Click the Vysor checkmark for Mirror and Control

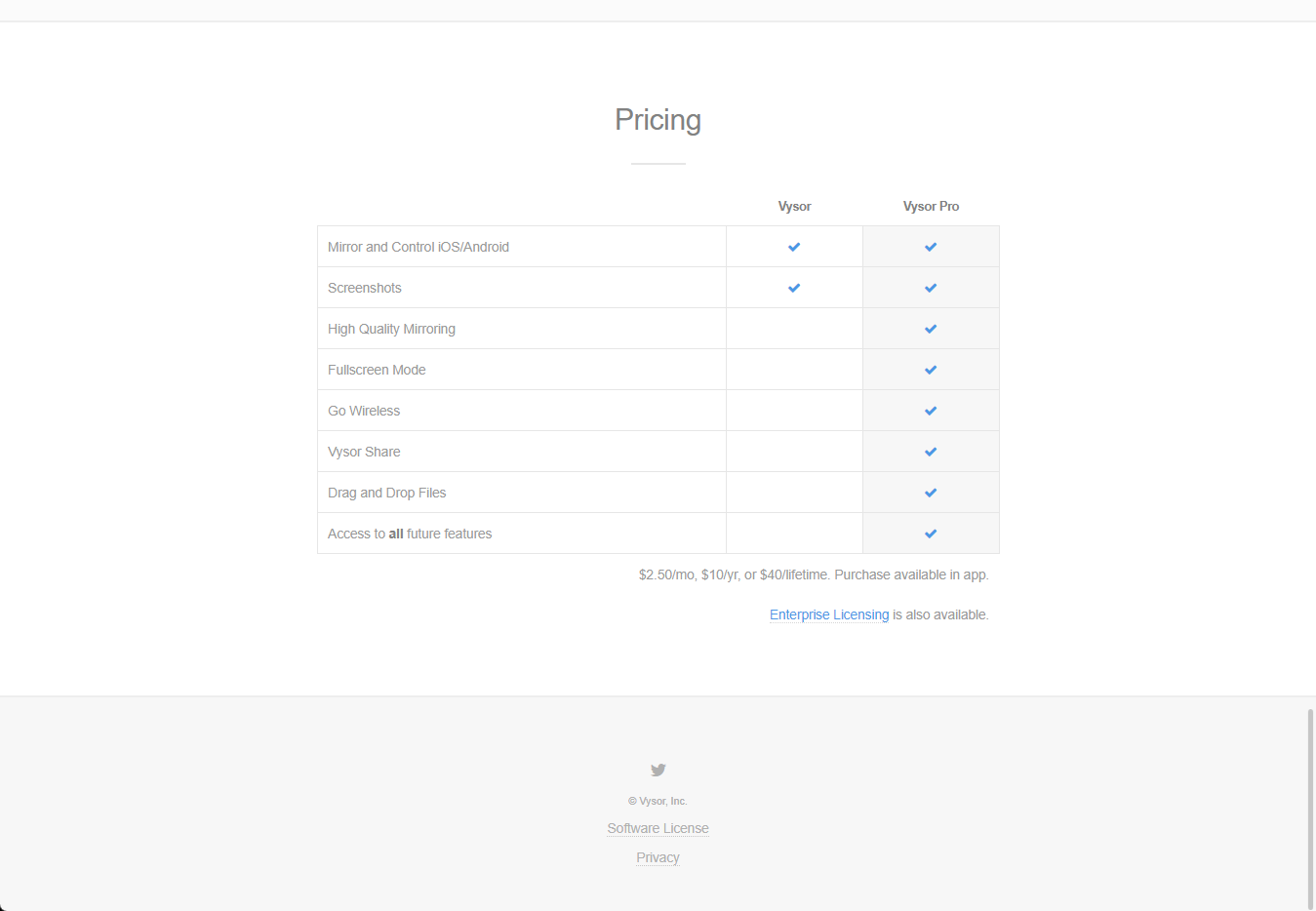tap(794, 247)
